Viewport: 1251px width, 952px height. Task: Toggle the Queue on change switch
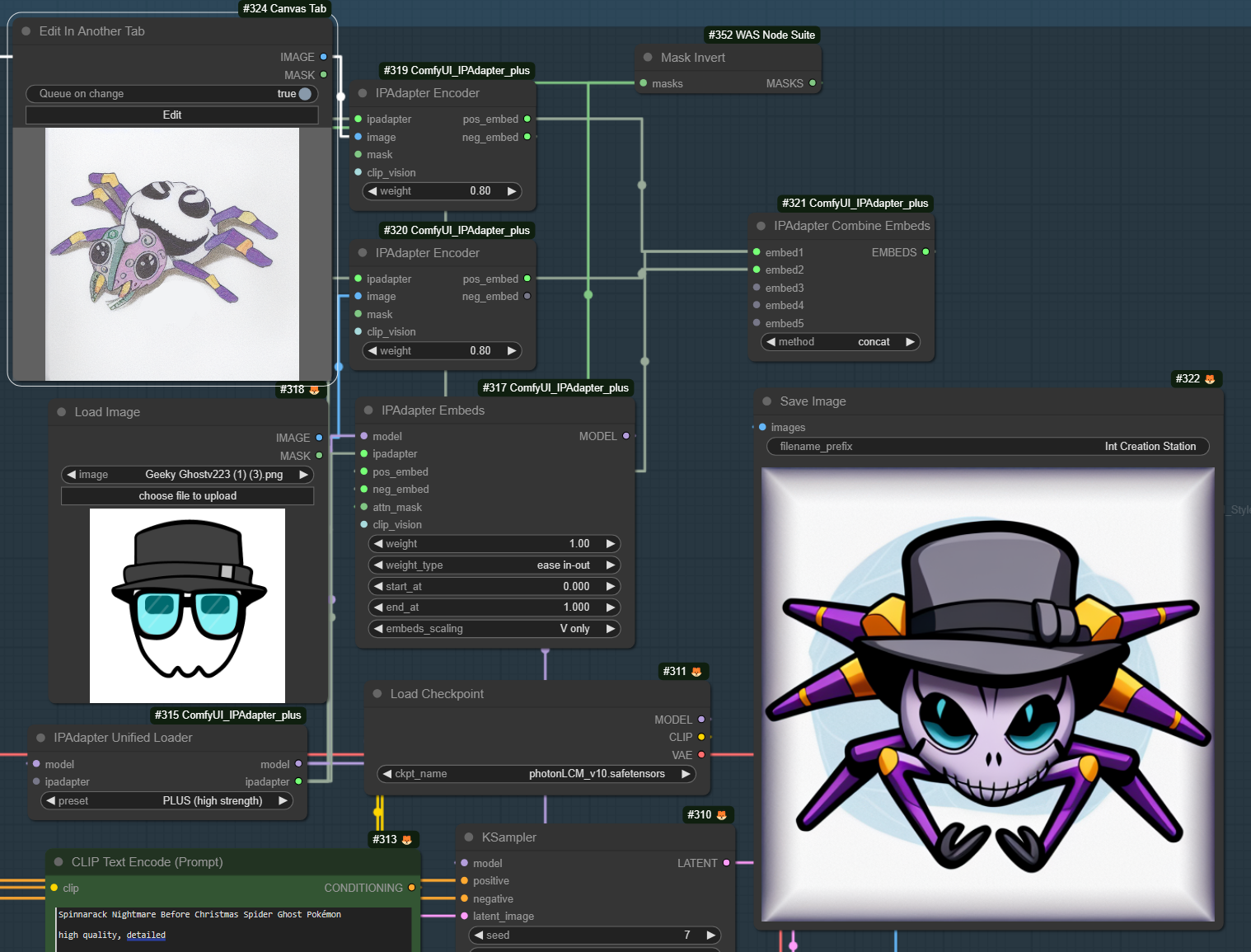tap(304, 94)
